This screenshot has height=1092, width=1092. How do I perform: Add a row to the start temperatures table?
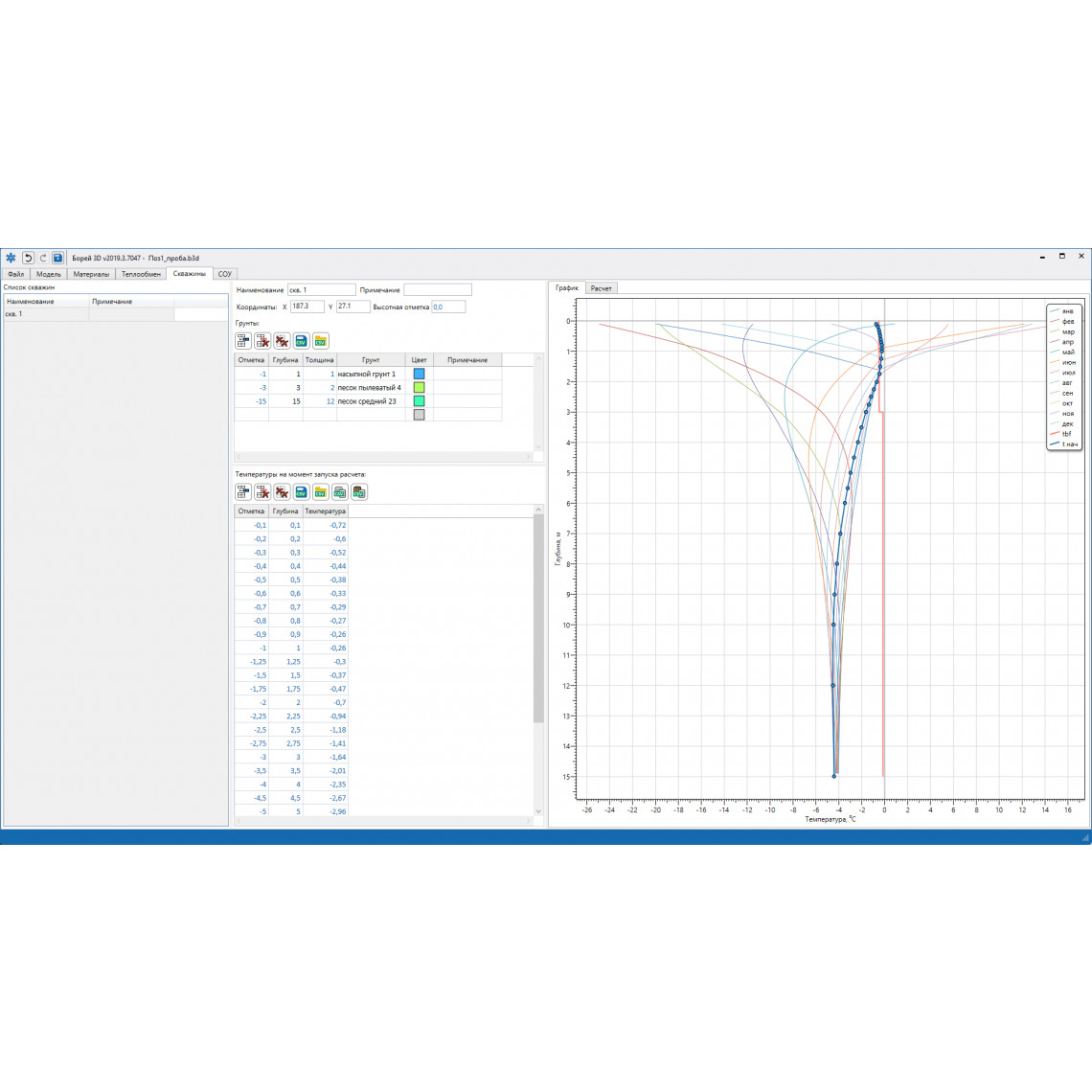coord(243,491)
